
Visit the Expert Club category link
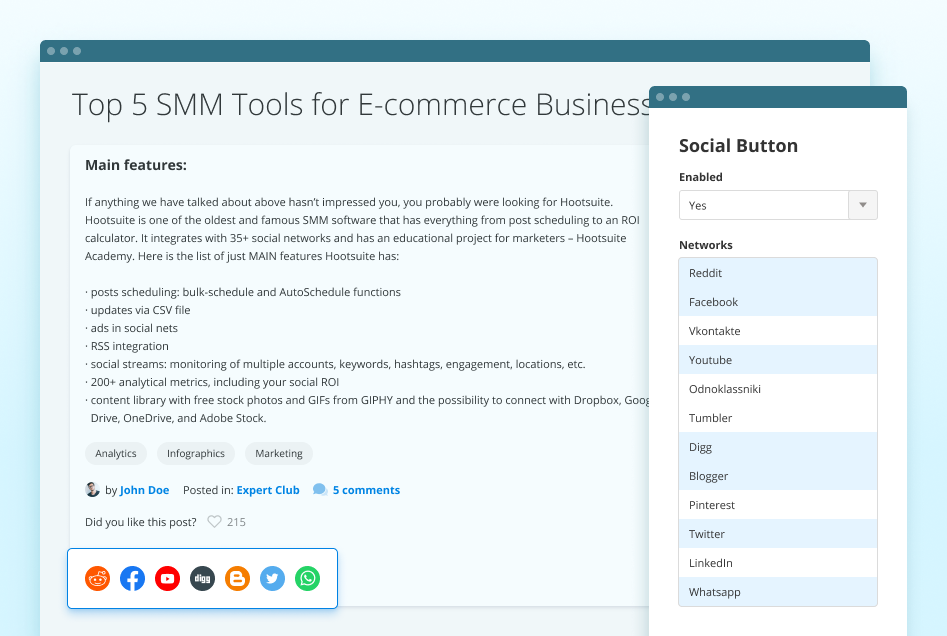(x=268, y=489)
